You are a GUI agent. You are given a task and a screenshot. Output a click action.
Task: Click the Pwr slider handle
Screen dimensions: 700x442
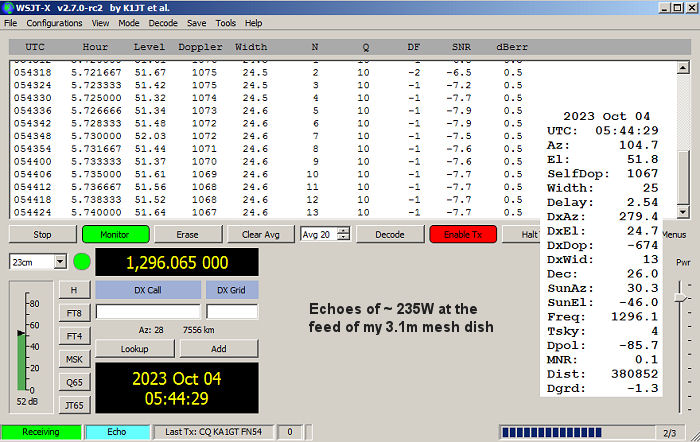680,298
